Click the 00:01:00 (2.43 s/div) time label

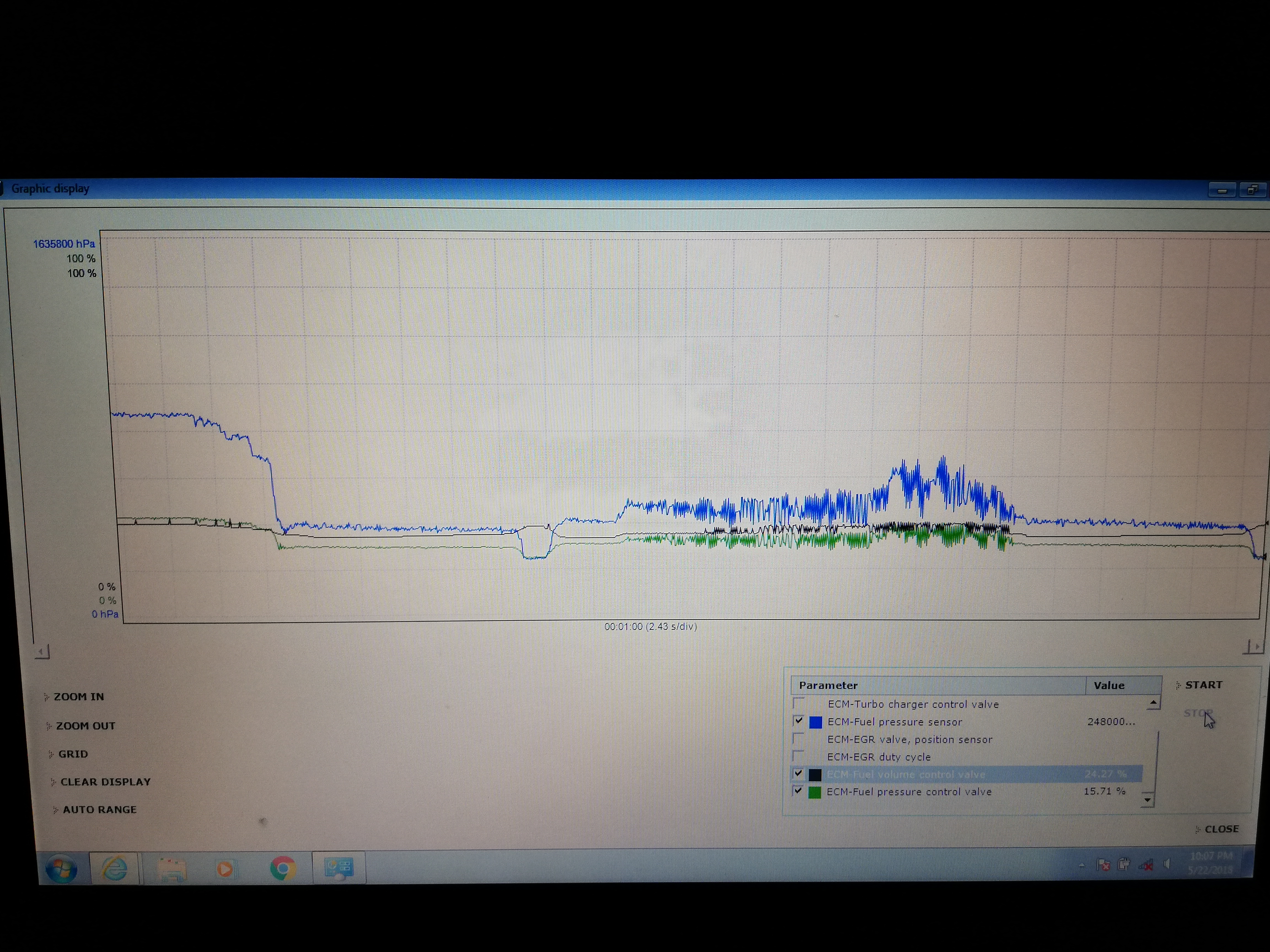(x=650, y=627)
